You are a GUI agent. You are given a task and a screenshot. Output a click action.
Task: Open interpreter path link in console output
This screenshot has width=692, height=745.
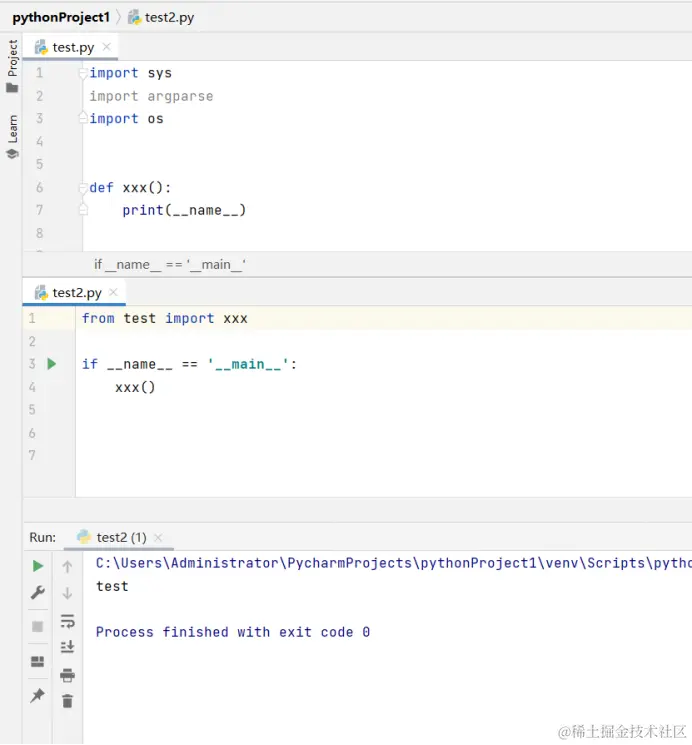point(394,563)
